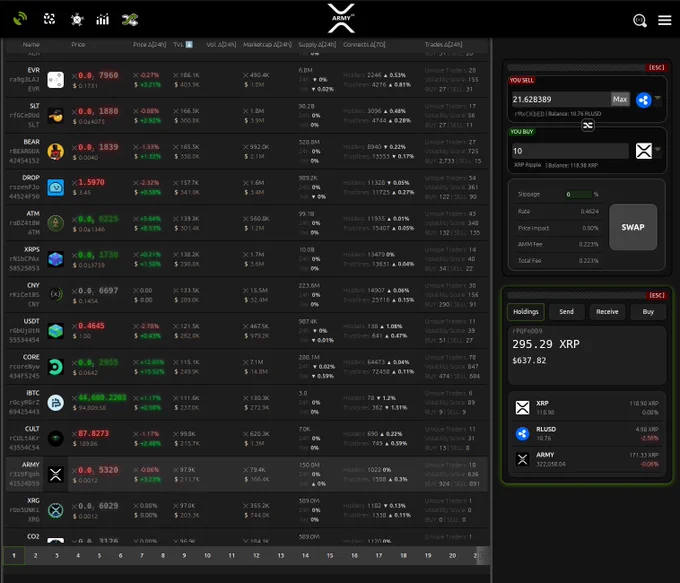The image size is (680, 583).
Task: Switch to the Holdings tab
Action: click(526, 312)
